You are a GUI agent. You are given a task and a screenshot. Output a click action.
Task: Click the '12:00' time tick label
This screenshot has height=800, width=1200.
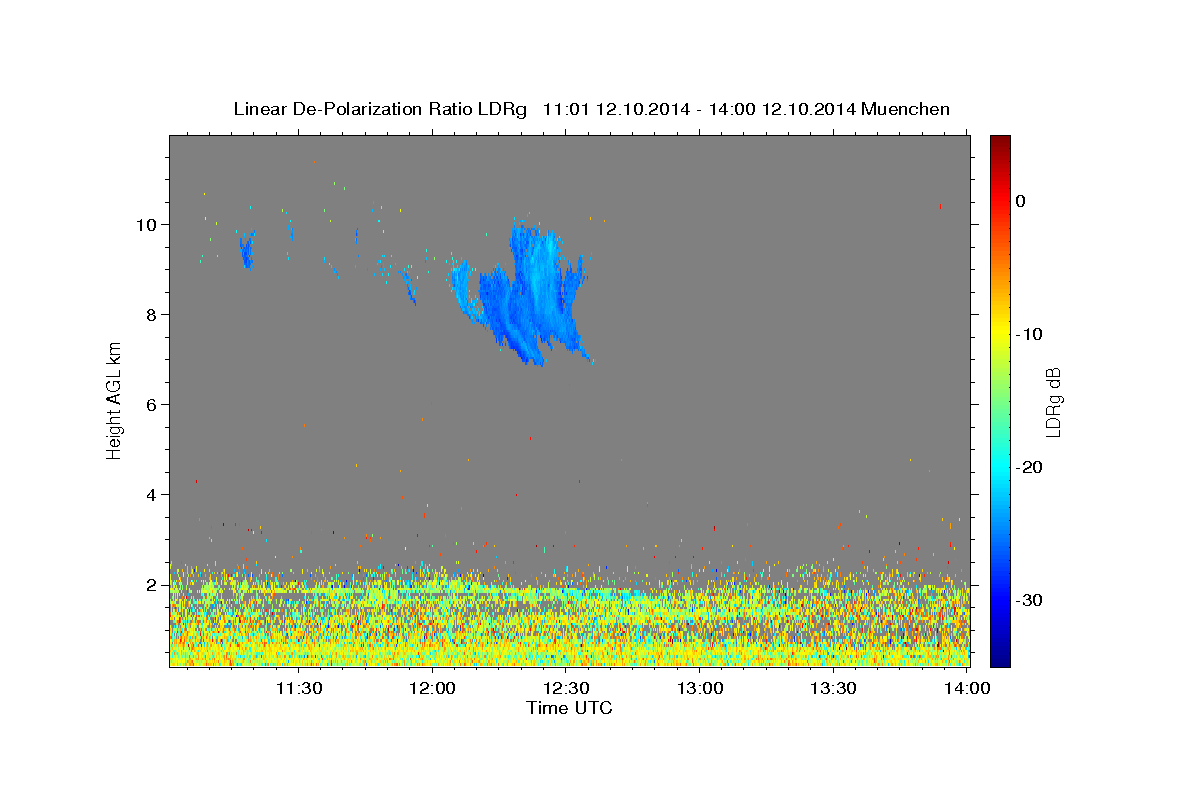pyautogui.click(x=432, y=688)
